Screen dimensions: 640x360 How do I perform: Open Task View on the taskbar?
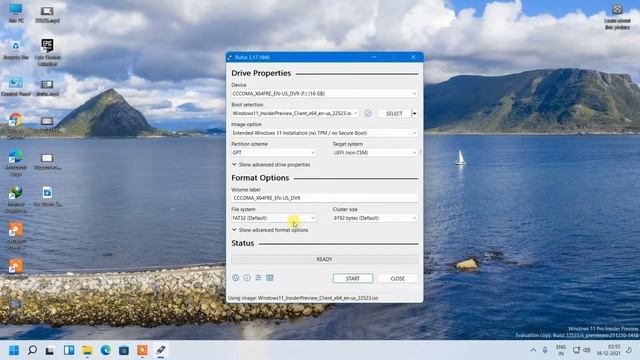tap(50, 350)
